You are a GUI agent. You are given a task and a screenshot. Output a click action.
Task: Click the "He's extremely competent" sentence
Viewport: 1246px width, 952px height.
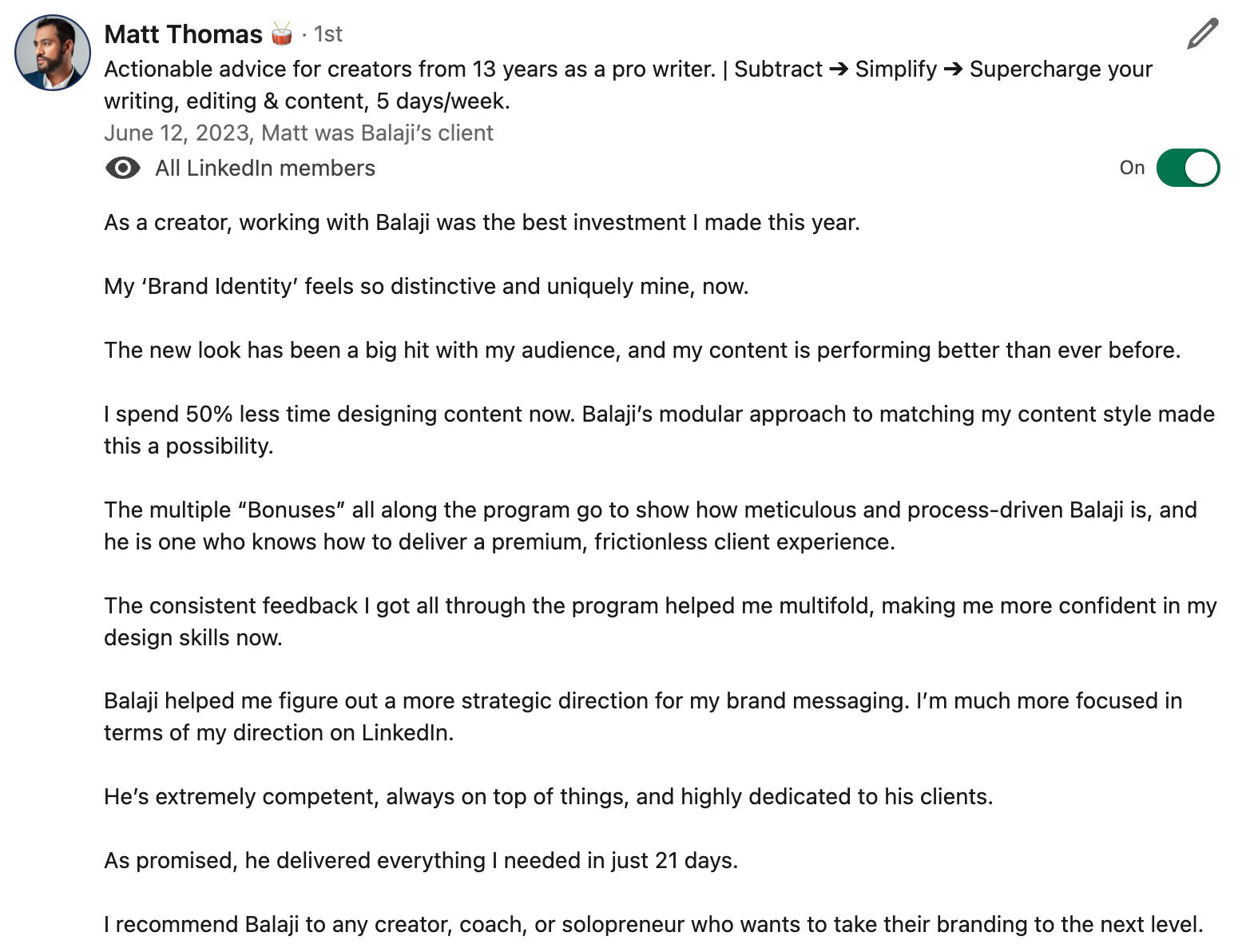[x=548, y=796]
